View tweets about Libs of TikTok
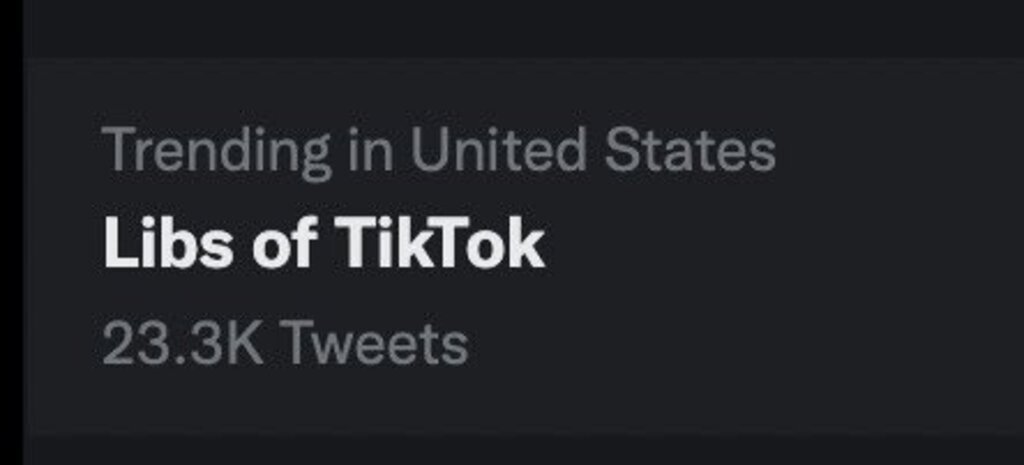This screenshot has height=465, width=1024. point(324,245)
